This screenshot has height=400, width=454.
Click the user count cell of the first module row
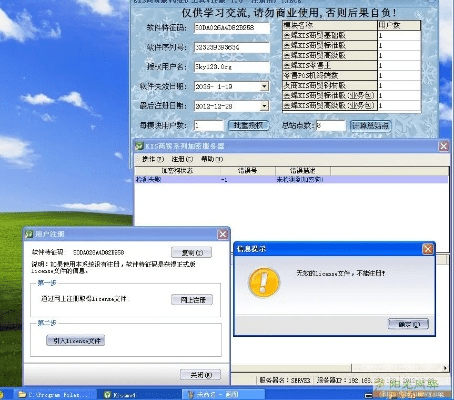tap(399, 35)
